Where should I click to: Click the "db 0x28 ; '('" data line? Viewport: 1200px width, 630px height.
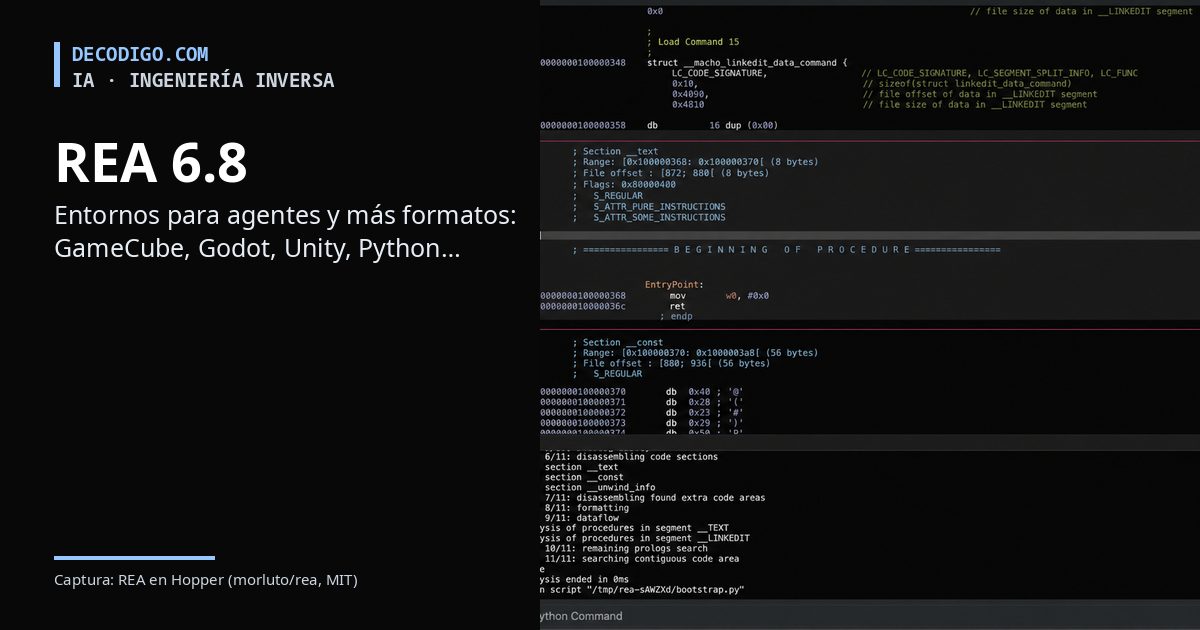point(705,402)
